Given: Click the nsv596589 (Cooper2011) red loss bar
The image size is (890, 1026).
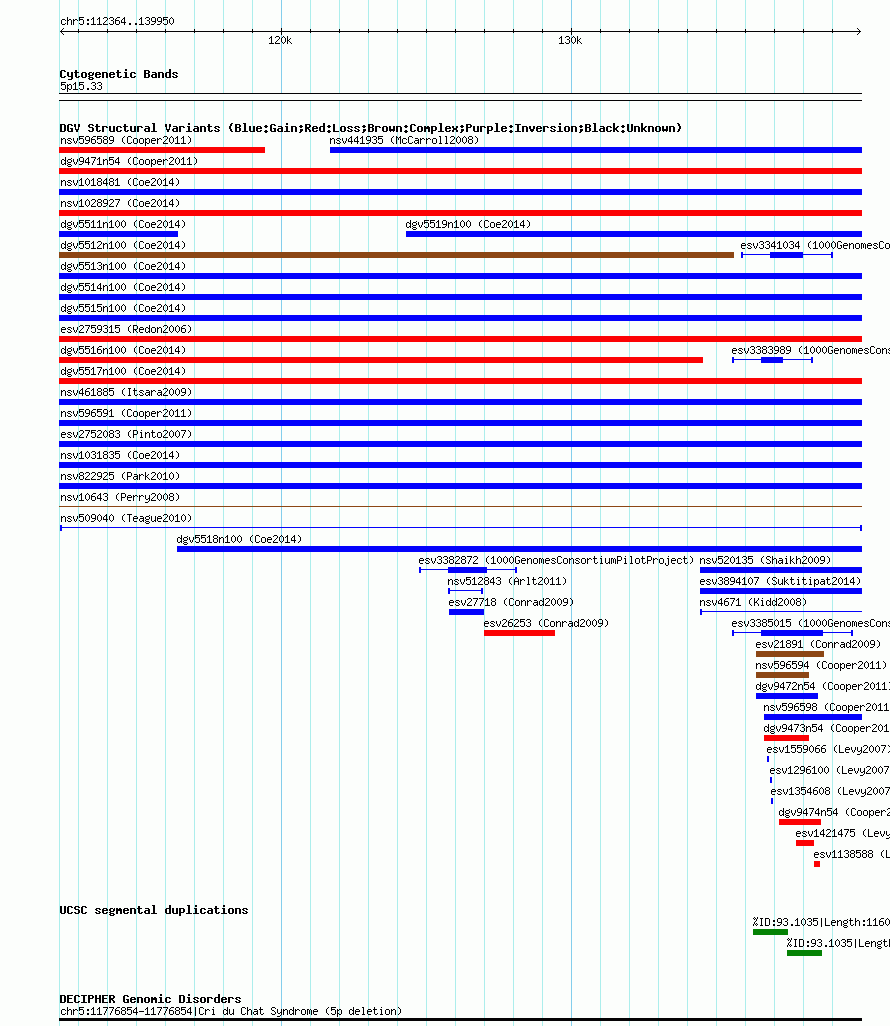Looking at the screenshot, I should pyautogui.click(x=162, y=150).
